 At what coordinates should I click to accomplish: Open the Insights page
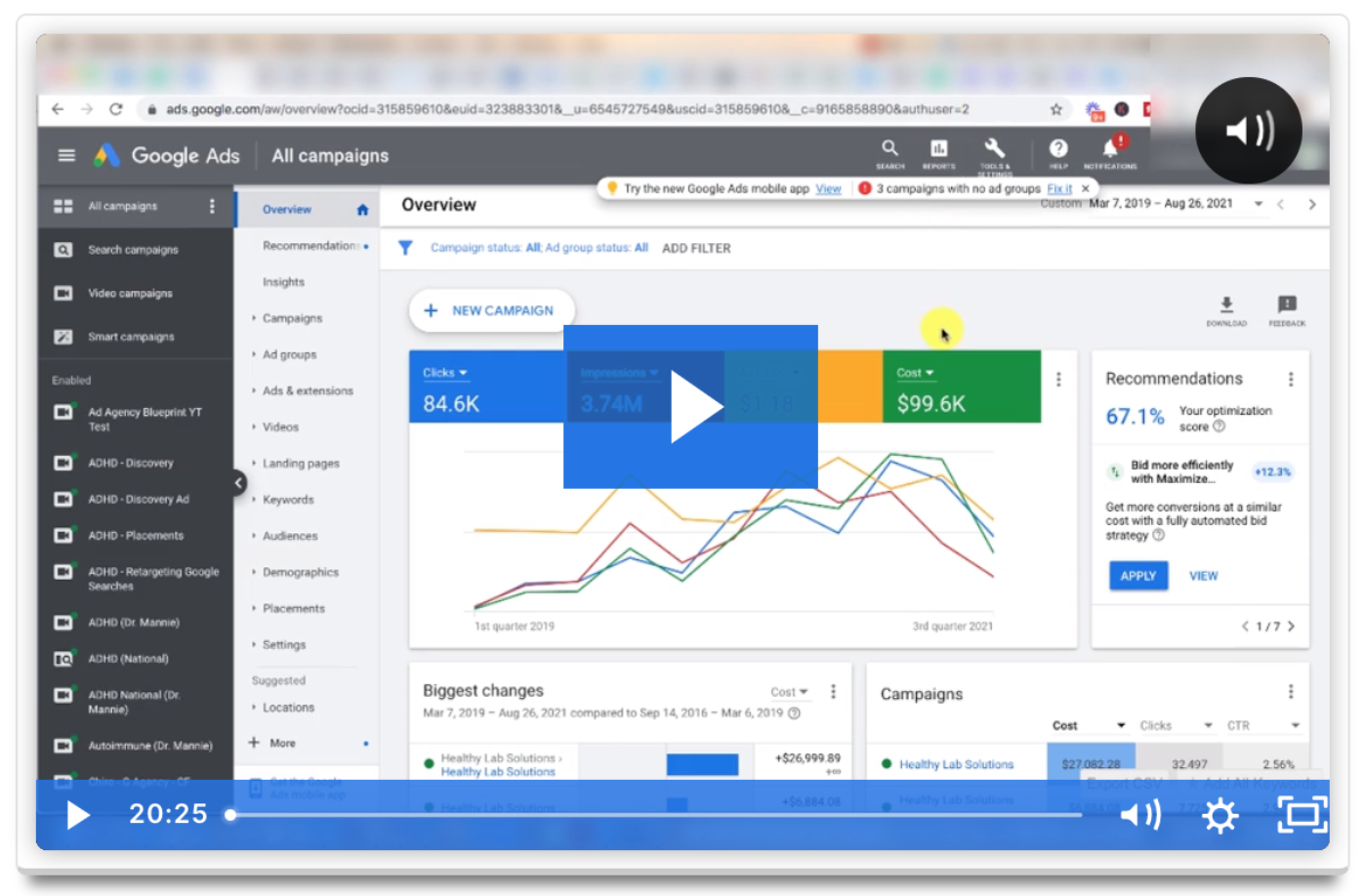point(283,282)
